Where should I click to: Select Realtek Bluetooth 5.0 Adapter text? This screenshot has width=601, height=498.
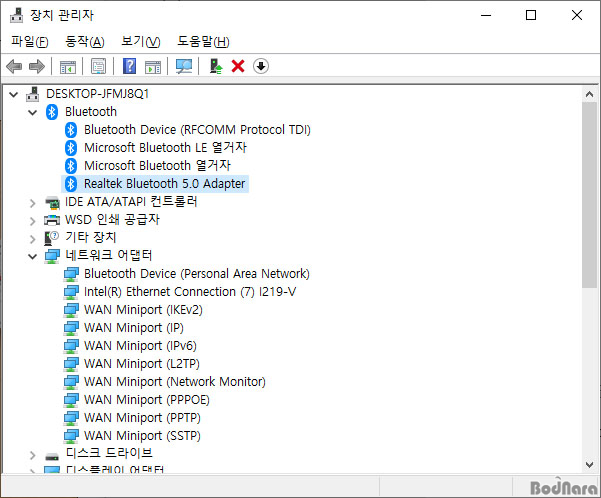tap(164, 184)
